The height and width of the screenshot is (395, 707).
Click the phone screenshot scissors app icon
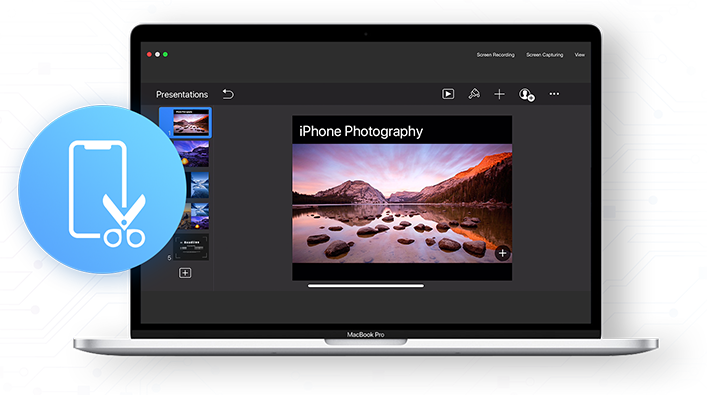click(x=102, y=189)
